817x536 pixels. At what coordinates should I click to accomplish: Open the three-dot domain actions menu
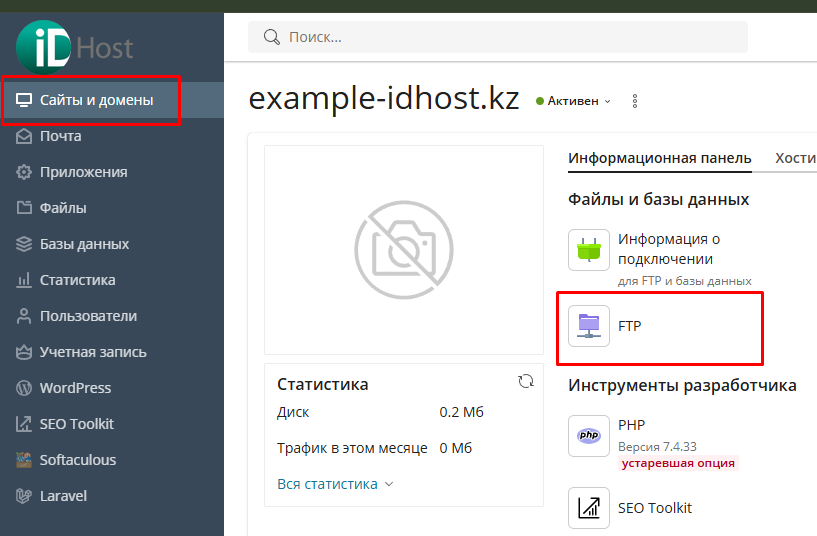tap(635, 101)
